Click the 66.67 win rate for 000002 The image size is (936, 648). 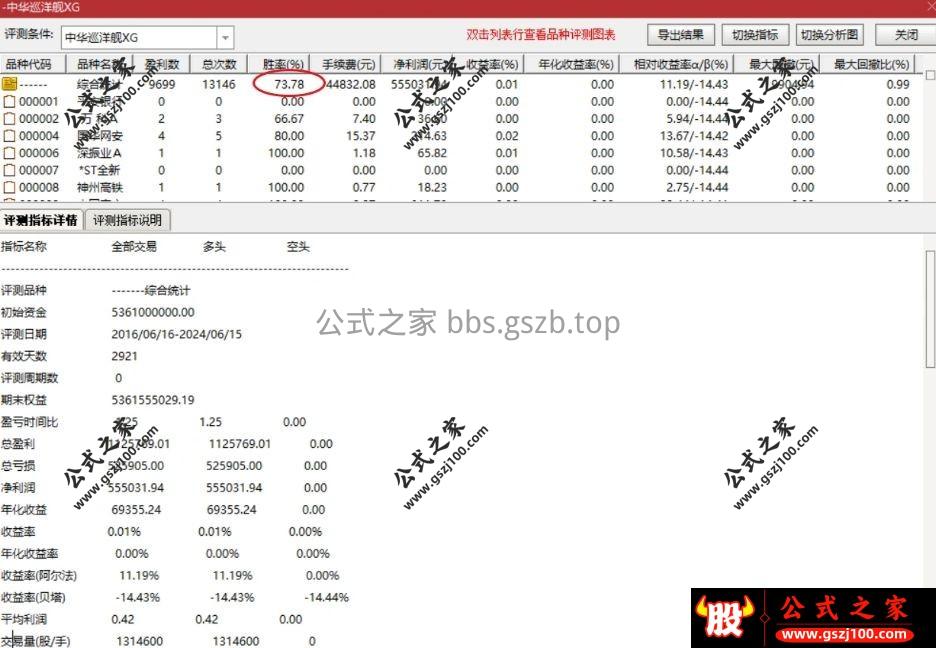pyautogui.click(x=289, y=119)
